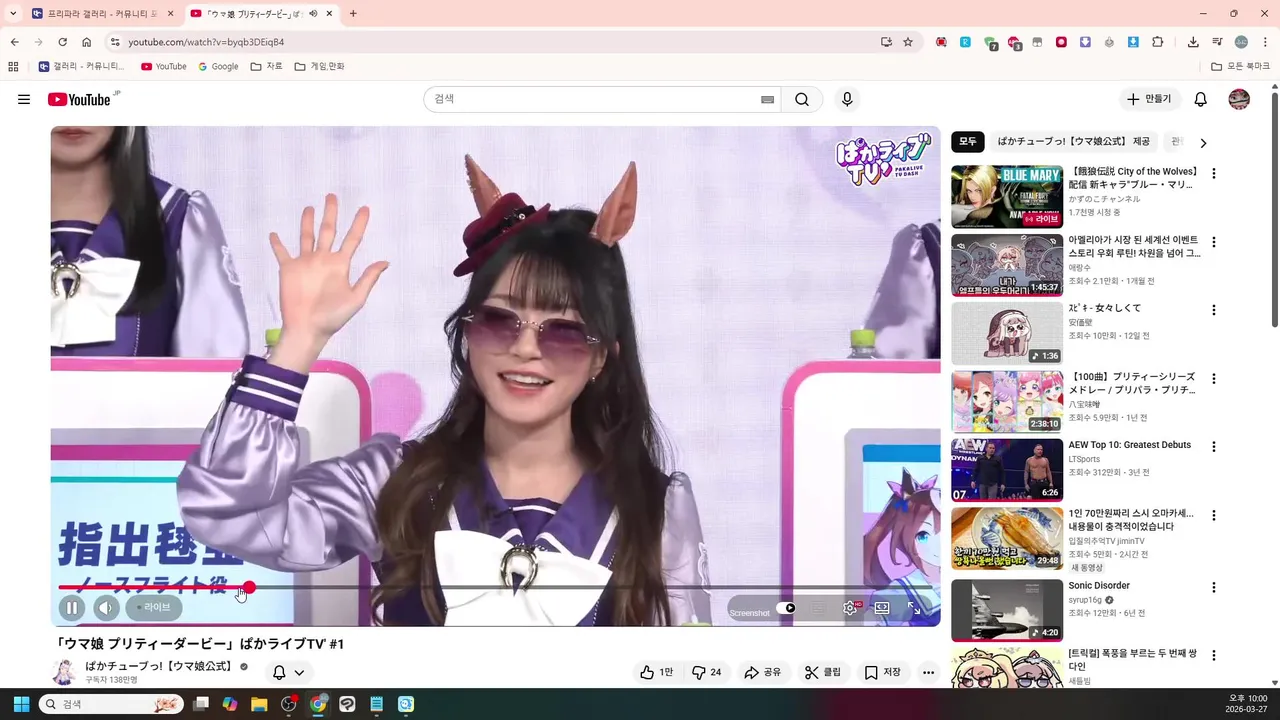Open more options for AEW Top 10 video
Image resolution: width=1280 pixels, height=720 pixels.
pyautogui.click(x=1214, y=447)
